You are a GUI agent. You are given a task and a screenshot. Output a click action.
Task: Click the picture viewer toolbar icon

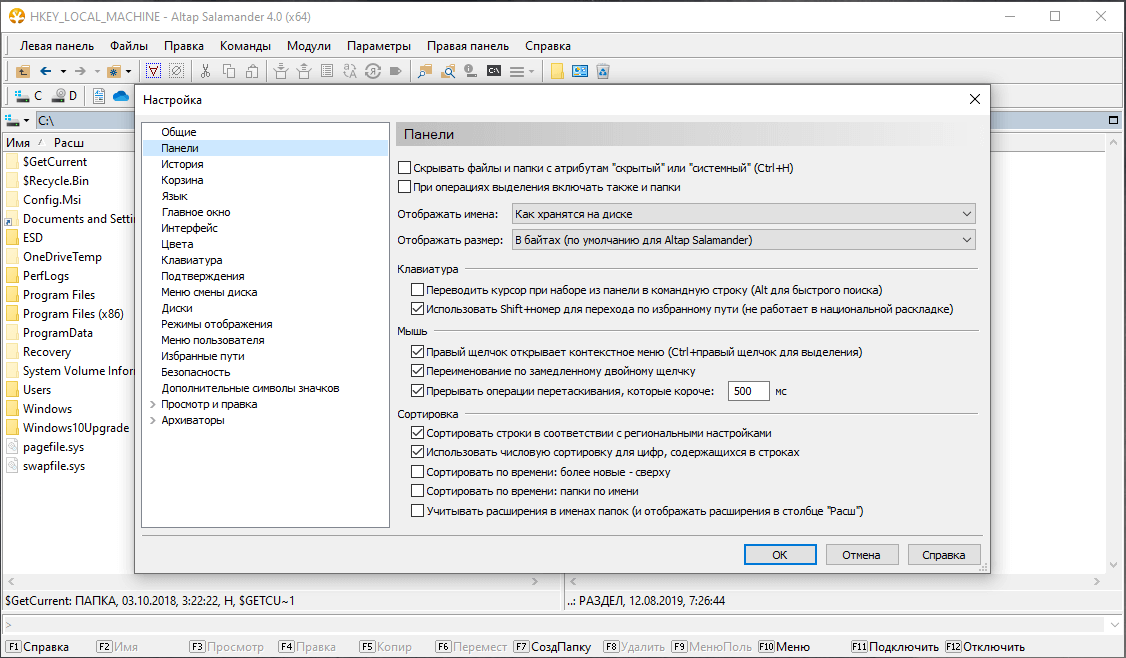coord(580,71)
